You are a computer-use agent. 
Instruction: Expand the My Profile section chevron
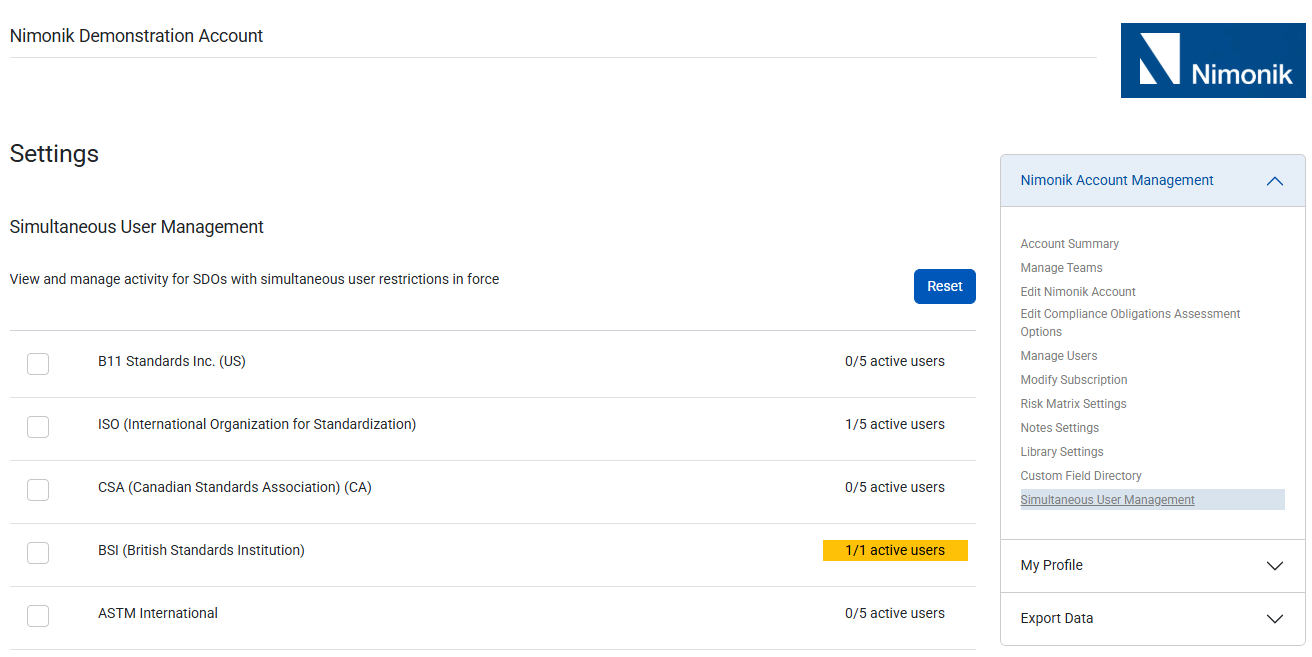click(1274, 566)
